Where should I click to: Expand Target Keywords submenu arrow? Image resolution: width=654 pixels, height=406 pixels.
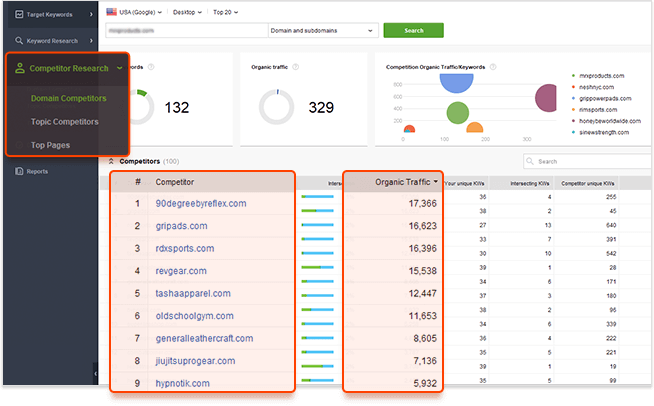(91, 14)
